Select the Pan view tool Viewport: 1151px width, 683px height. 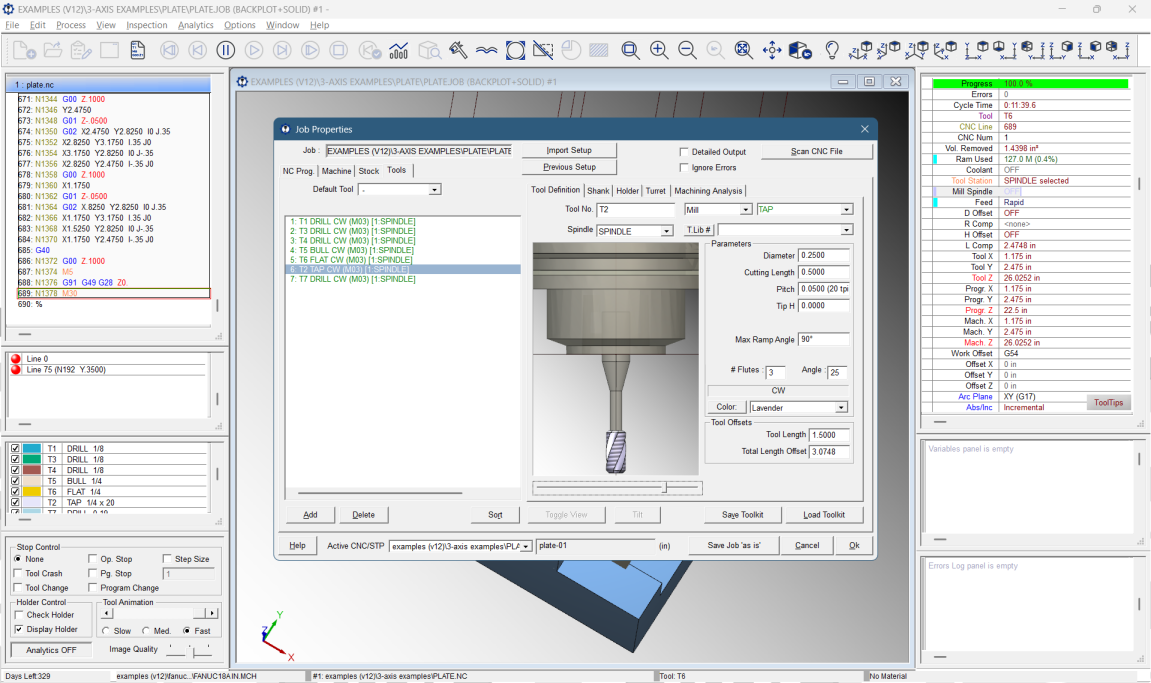pyautogui.click(x=773, y=48)
